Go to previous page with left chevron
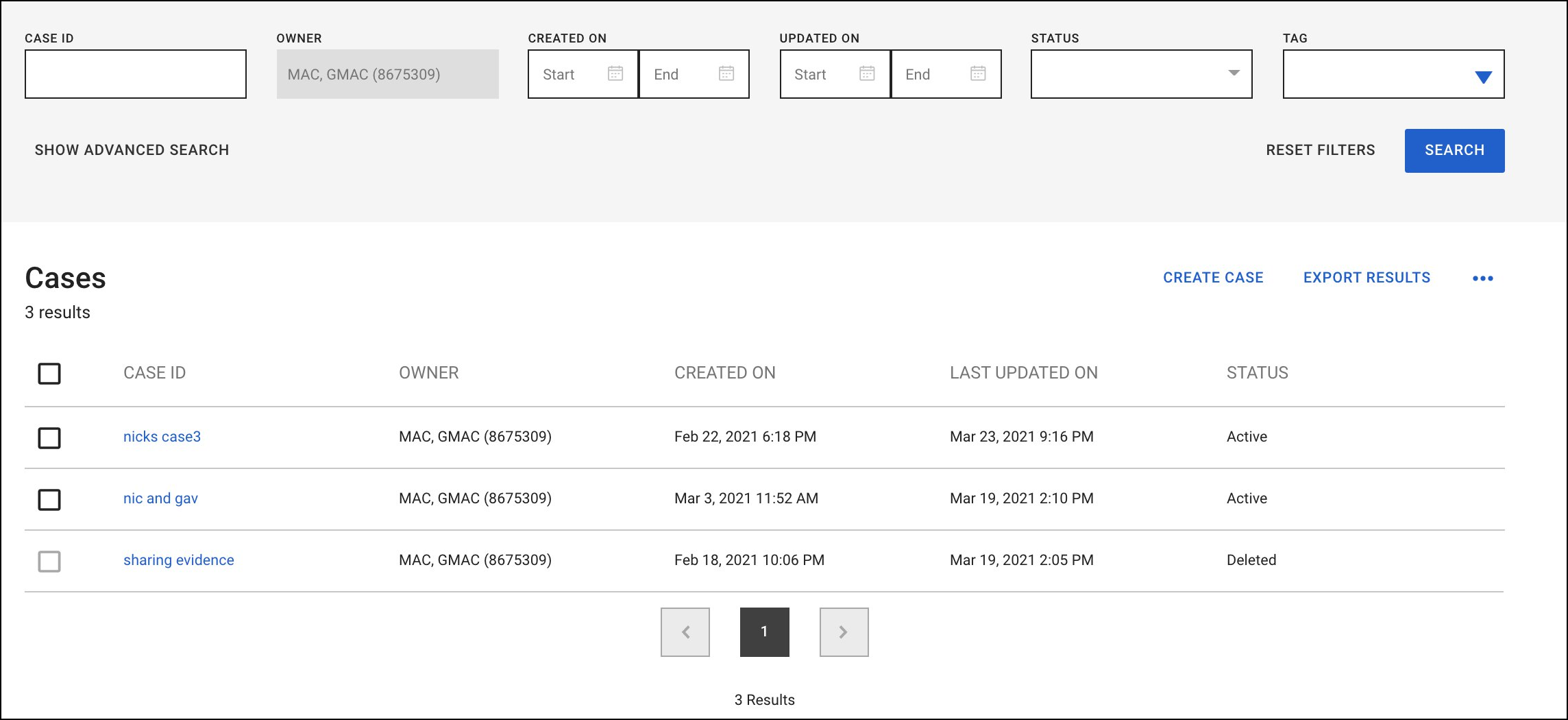 tap(685, 632)
